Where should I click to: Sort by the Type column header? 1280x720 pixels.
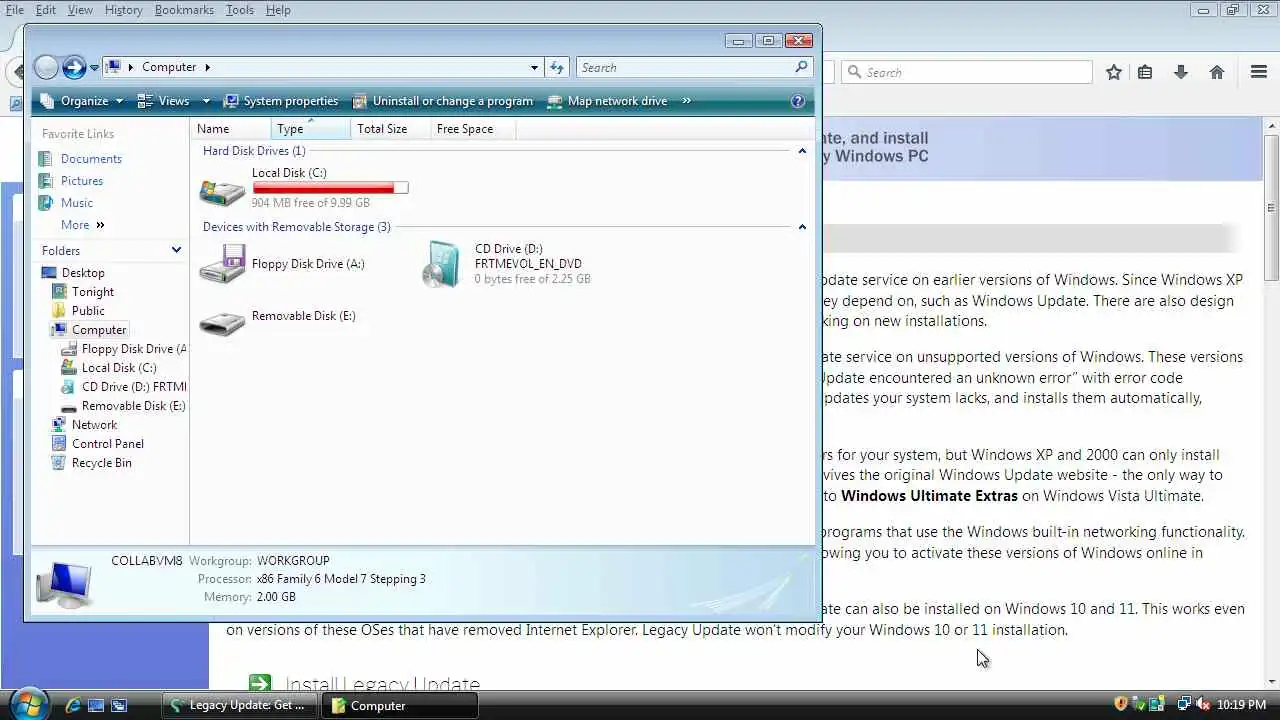tap(311, 129)
